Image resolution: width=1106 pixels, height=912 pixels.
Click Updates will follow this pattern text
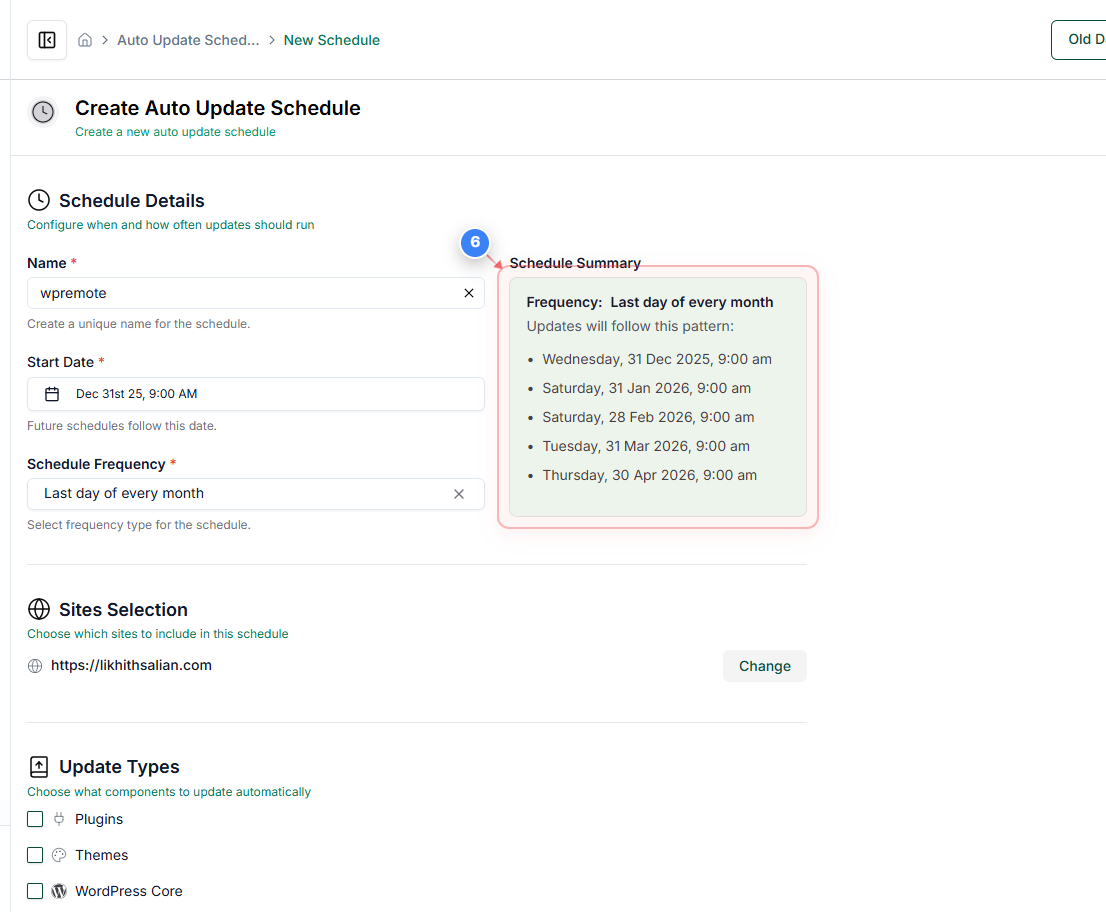pos(630,326)
